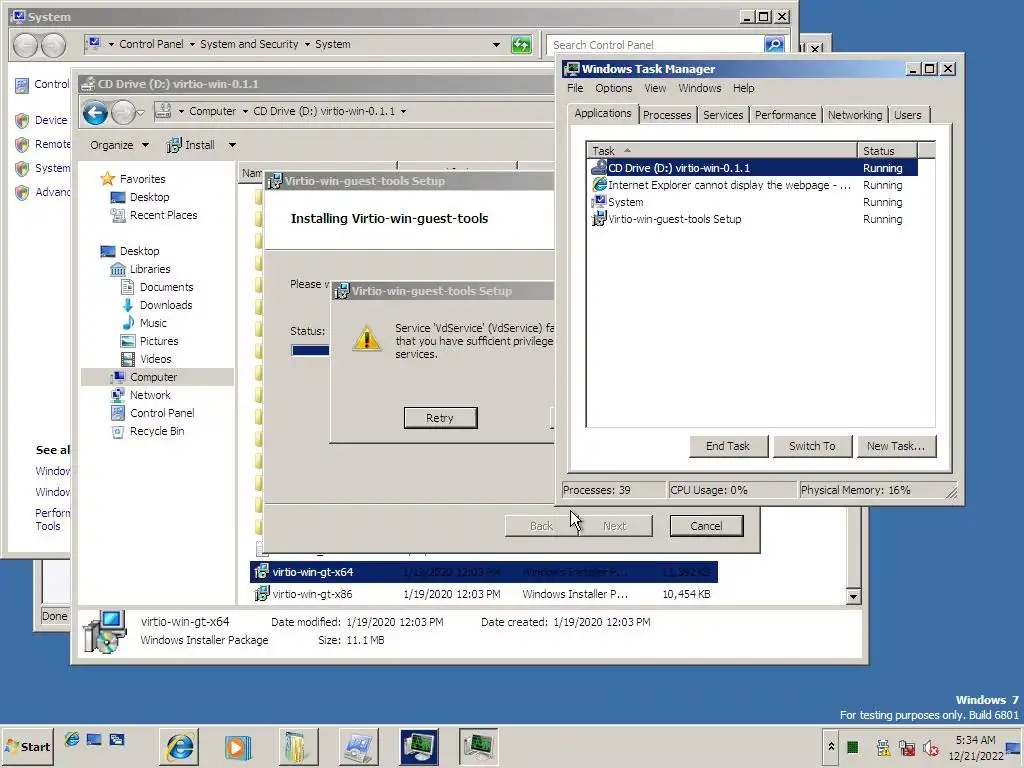Click Retry in the error dialog
The height and width of the screenshot is (768, 1024).
[440, 418]
